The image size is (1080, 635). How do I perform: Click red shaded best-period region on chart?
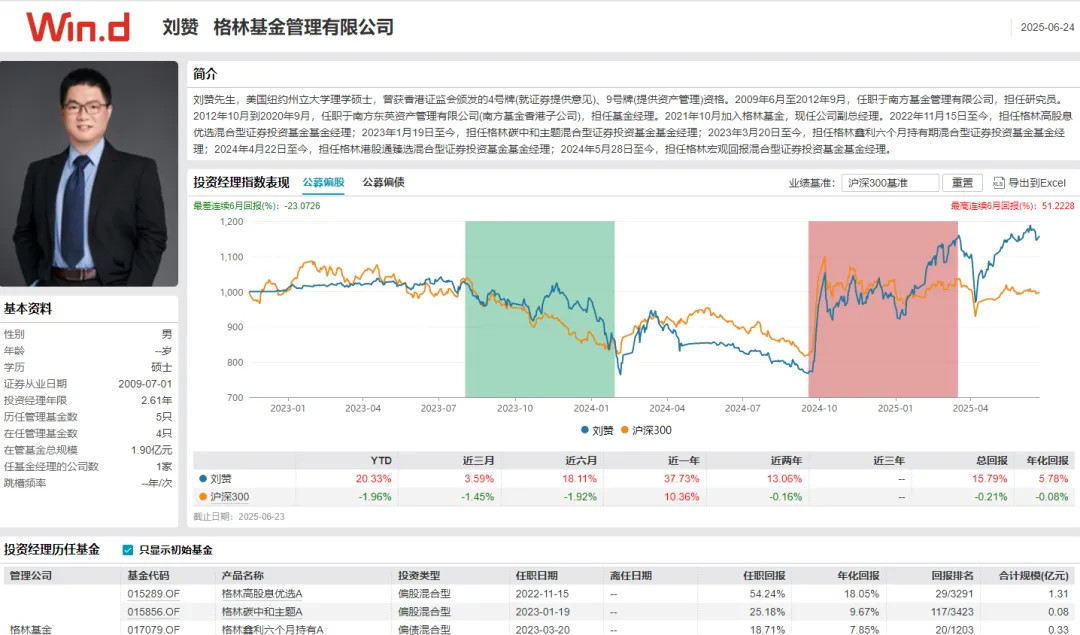882,309
